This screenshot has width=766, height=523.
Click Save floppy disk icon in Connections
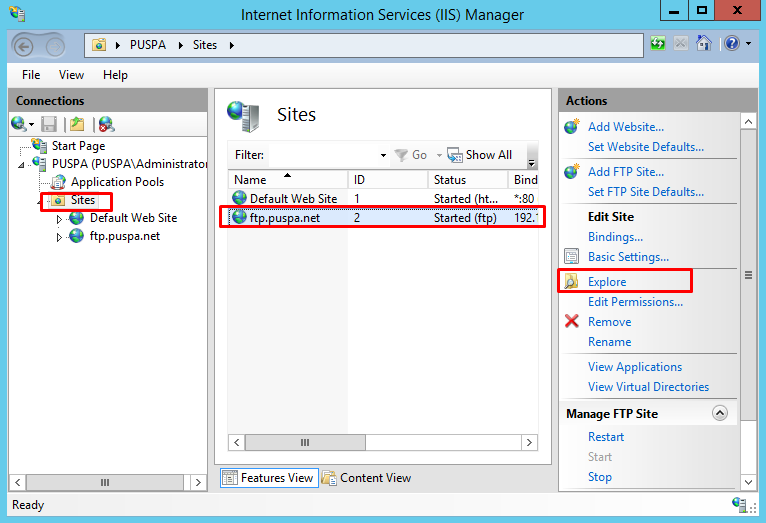coord(49,124)
